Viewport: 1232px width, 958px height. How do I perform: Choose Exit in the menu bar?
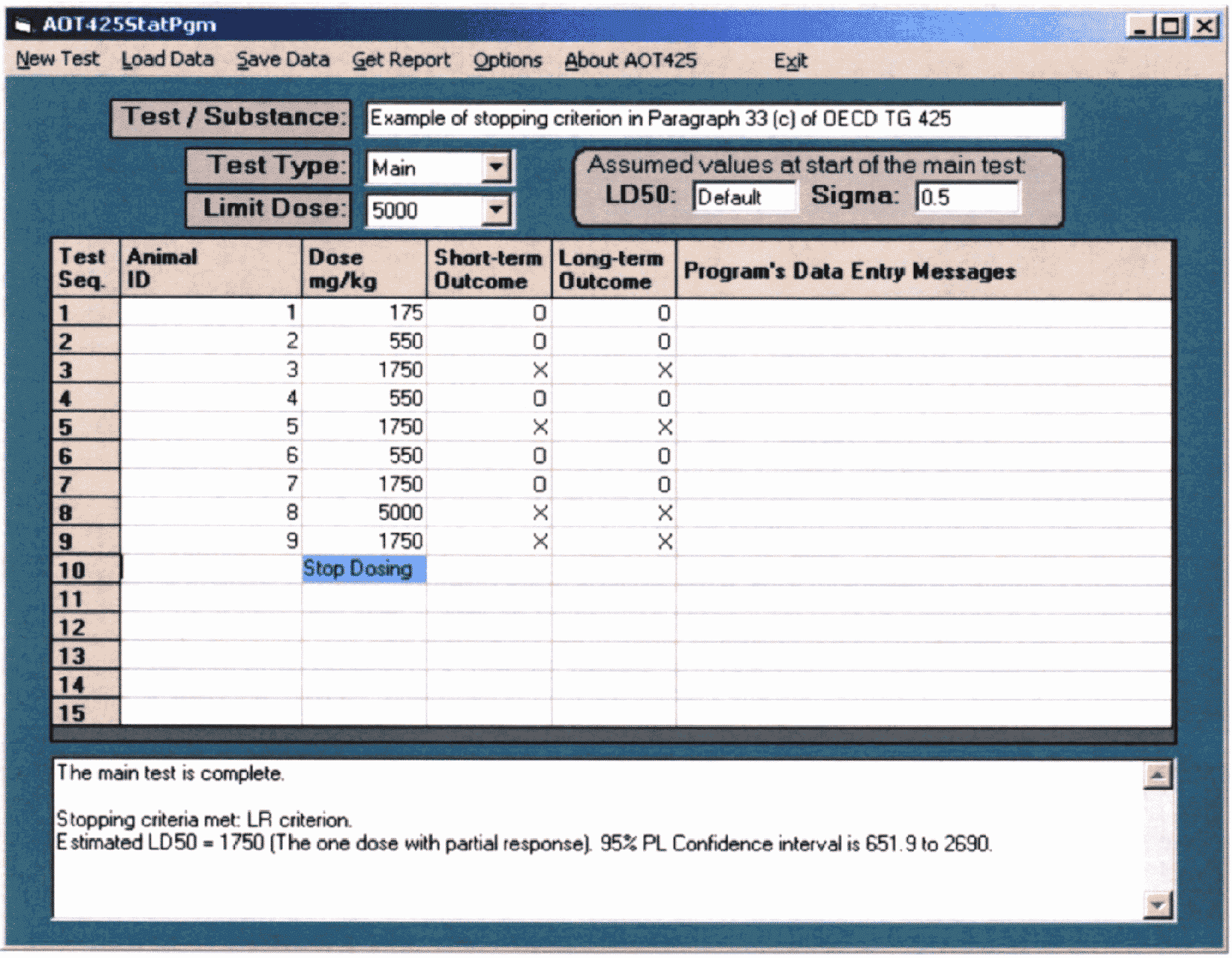point(790,61)
